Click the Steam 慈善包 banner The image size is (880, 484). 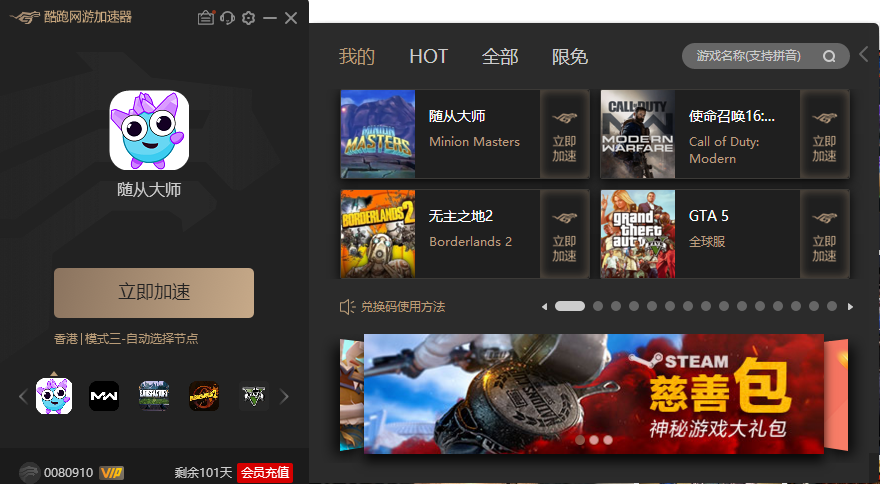(594, 394)
